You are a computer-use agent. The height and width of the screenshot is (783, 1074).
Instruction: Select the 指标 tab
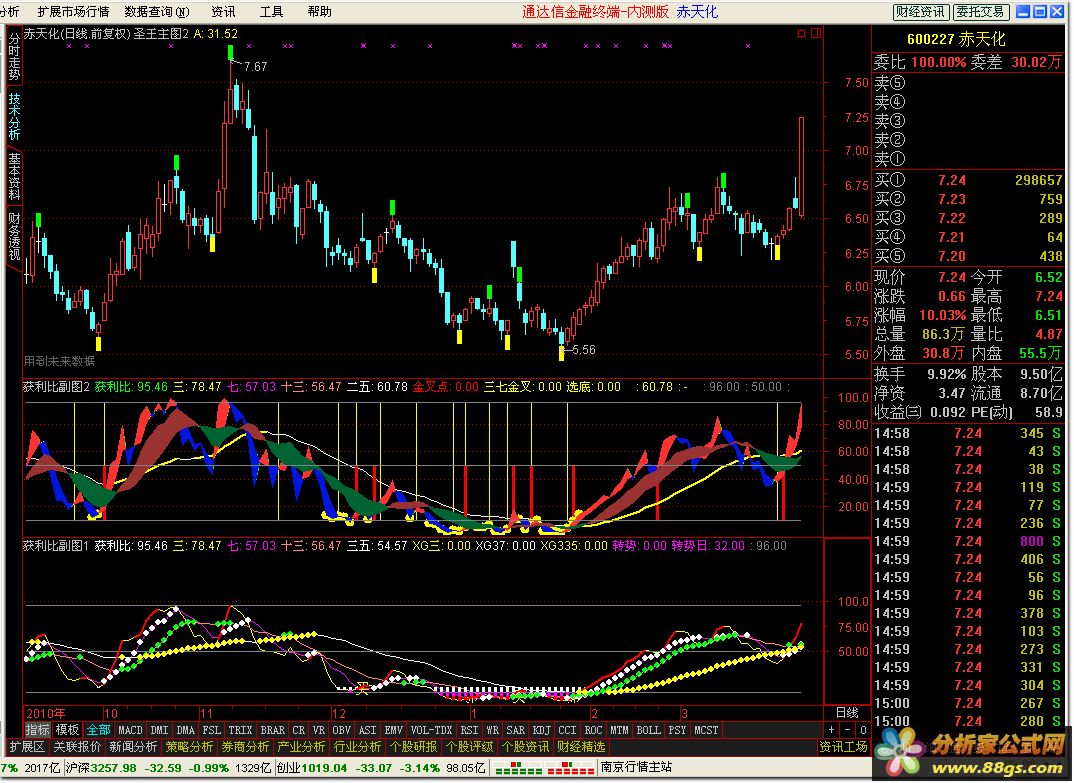coord(38,730)
